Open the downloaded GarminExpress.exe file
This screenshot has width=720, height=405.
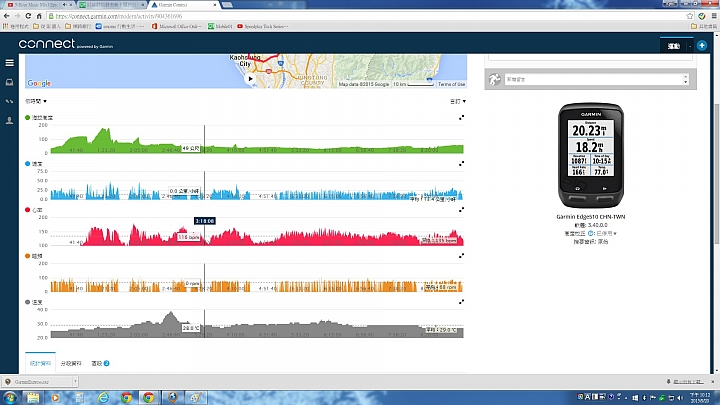click(x=37, y=381)
